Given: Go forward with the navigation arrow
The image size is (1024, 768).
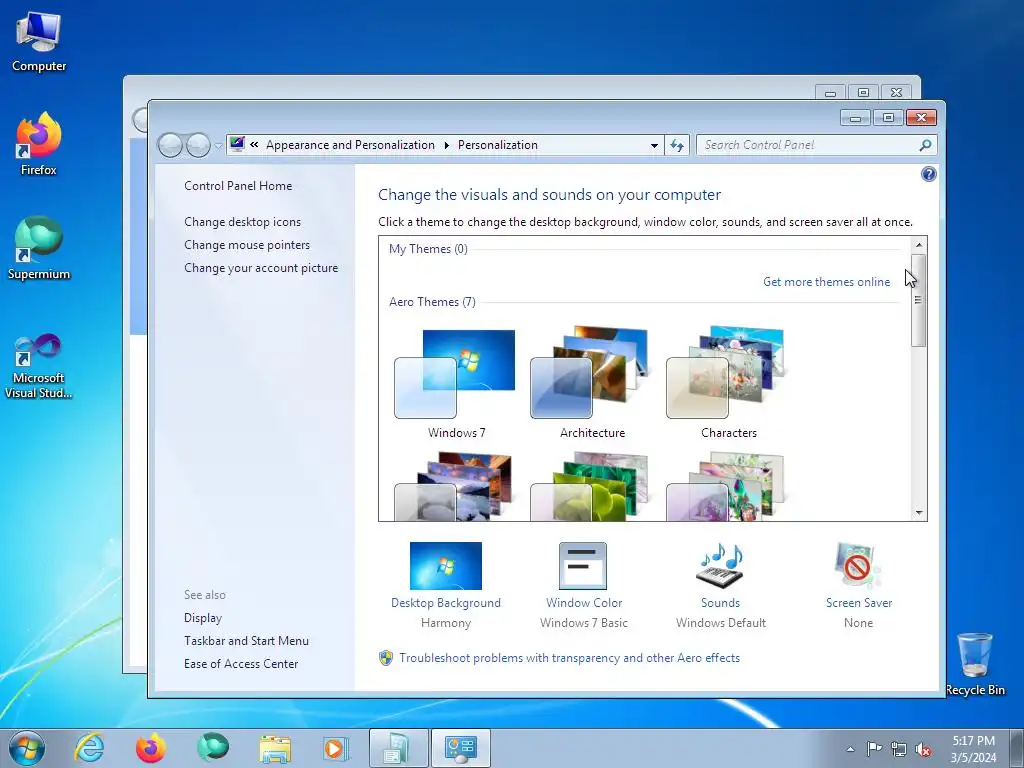Looking at the screenshot, I should [198, 145].
